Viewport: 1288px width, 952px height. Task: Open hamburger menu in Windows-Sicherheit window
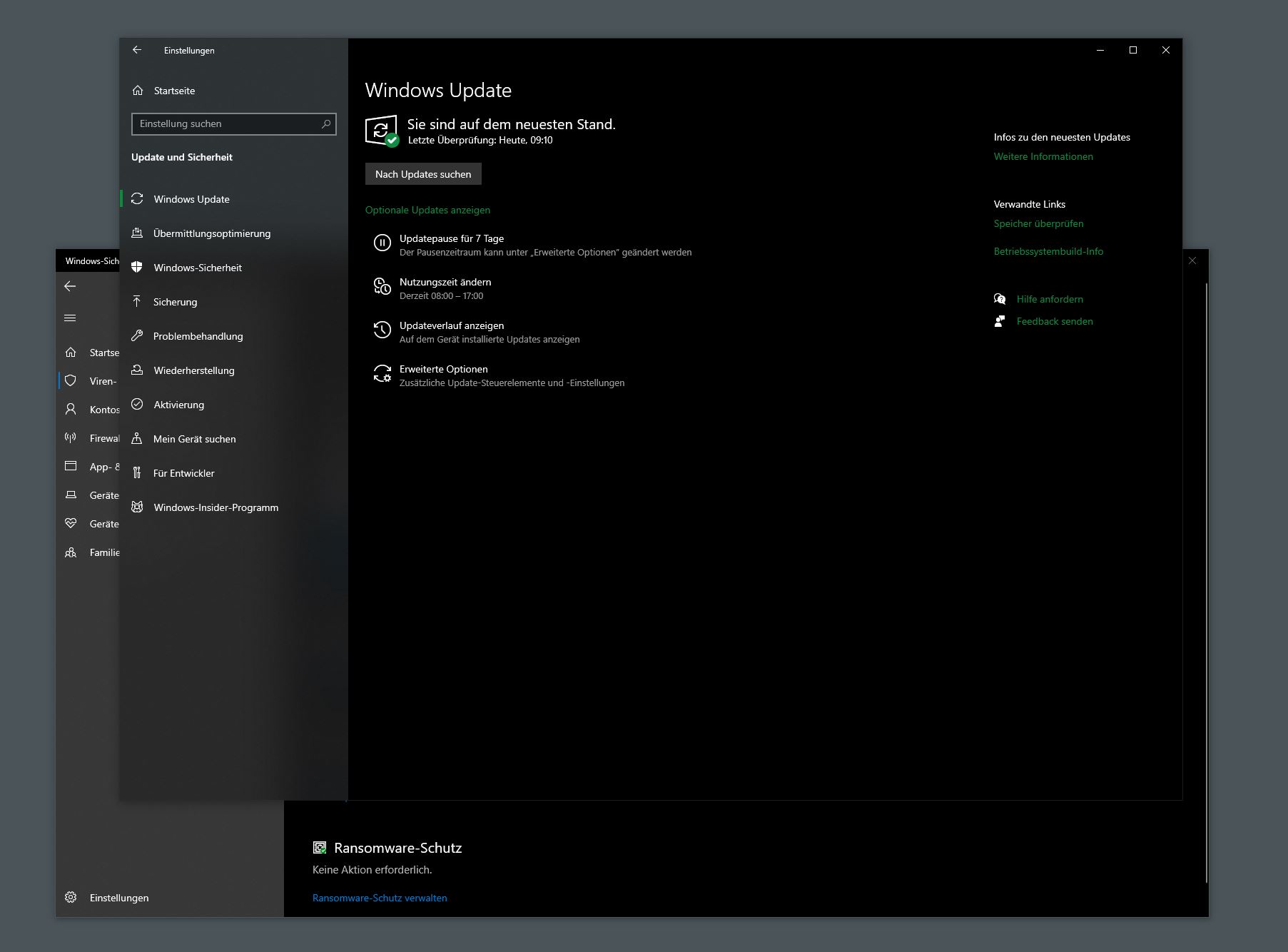[70, 318]
